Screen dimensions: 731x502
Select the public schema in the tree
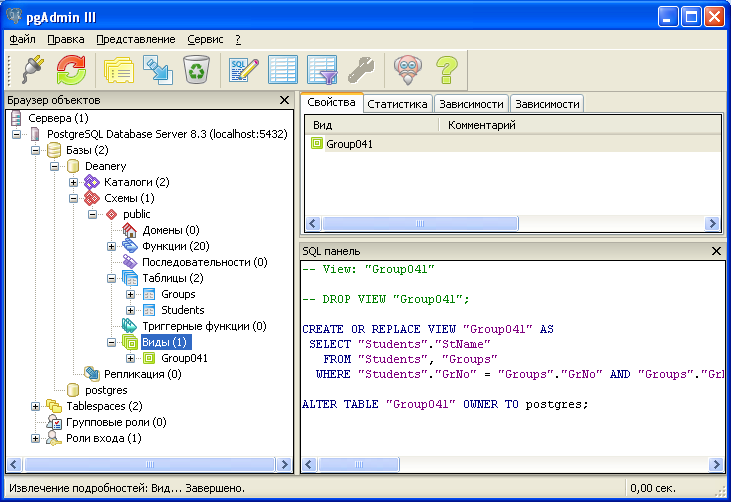pos(137,214)
